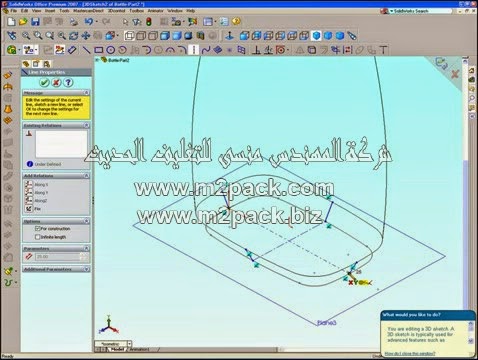Click the green OK checkmark in Line Properties

click(44, 82)
